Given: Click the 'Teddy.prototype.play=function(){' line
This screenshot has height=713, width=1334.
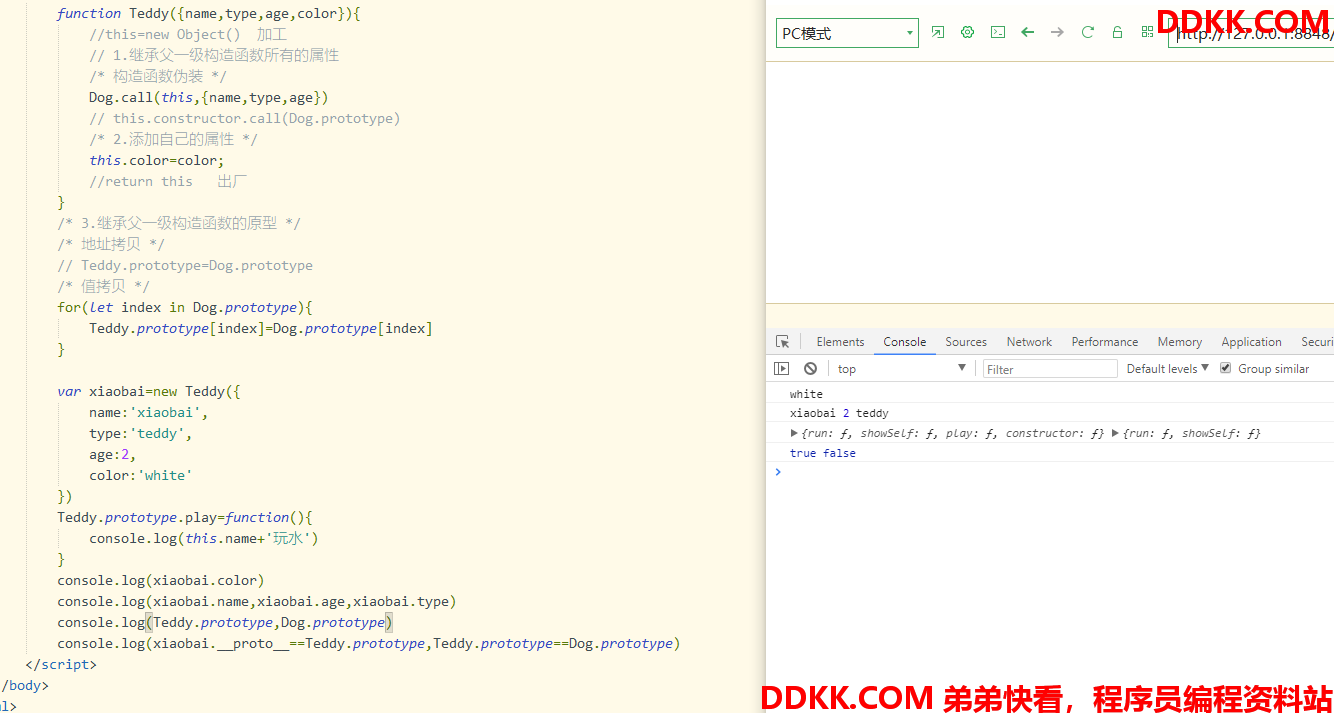Looking at the screenshot, I should [x=185, y=517].
